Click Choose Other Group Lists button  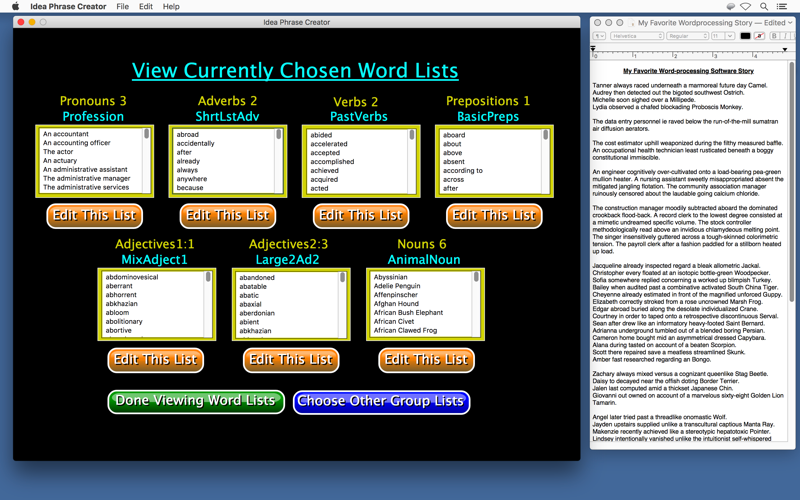point(381,402)
